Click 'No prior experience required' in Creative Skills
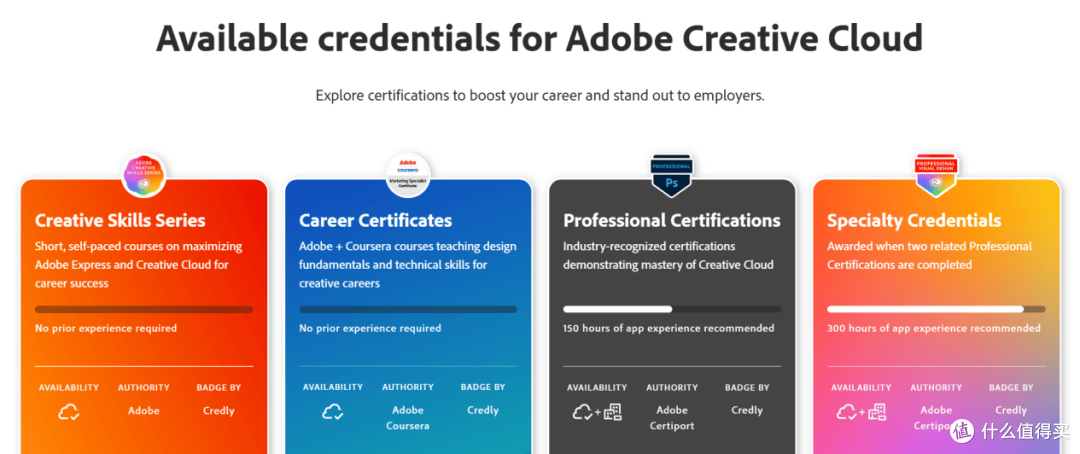Image resolution: width=1080 pixels, height=454 pixels. (x=106, y=328)
